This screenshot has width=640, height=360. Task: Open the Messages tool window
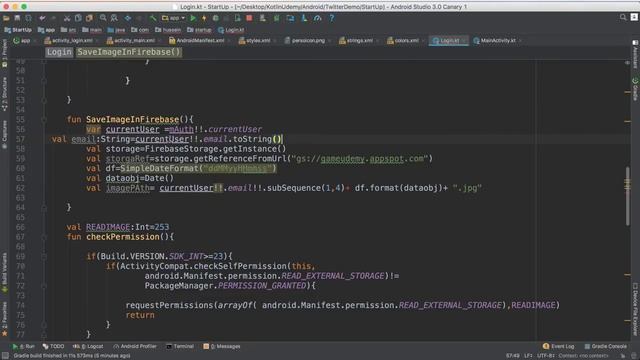(x=222, y=346)
